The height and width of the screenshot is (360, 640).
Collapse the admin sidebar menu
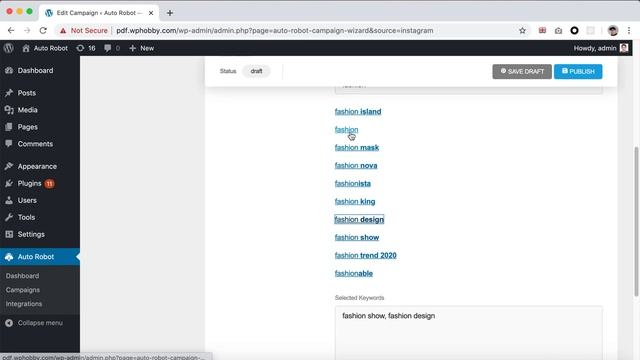point(34,323)
